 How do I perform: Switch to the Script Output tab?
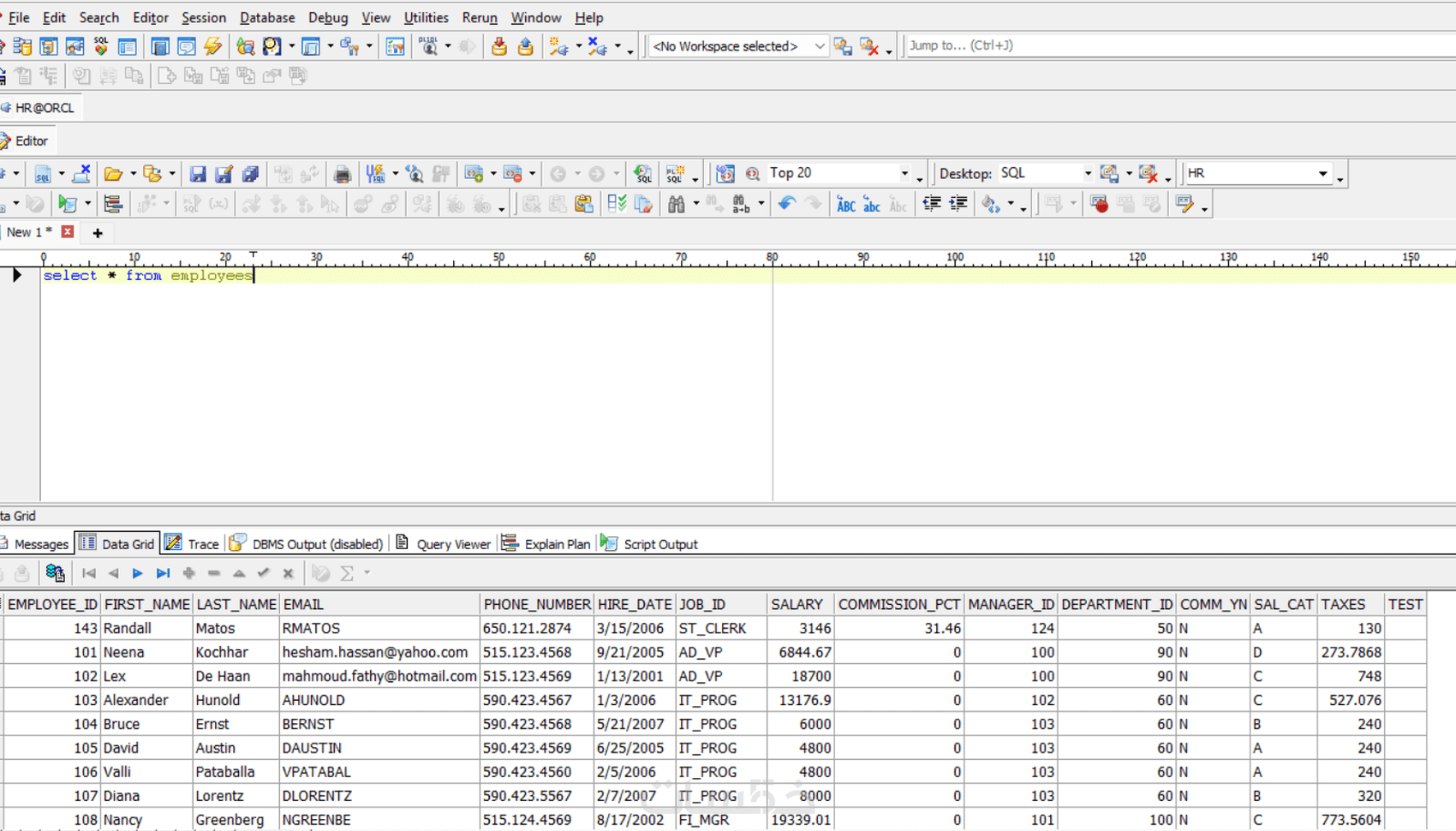click(659, 544)
